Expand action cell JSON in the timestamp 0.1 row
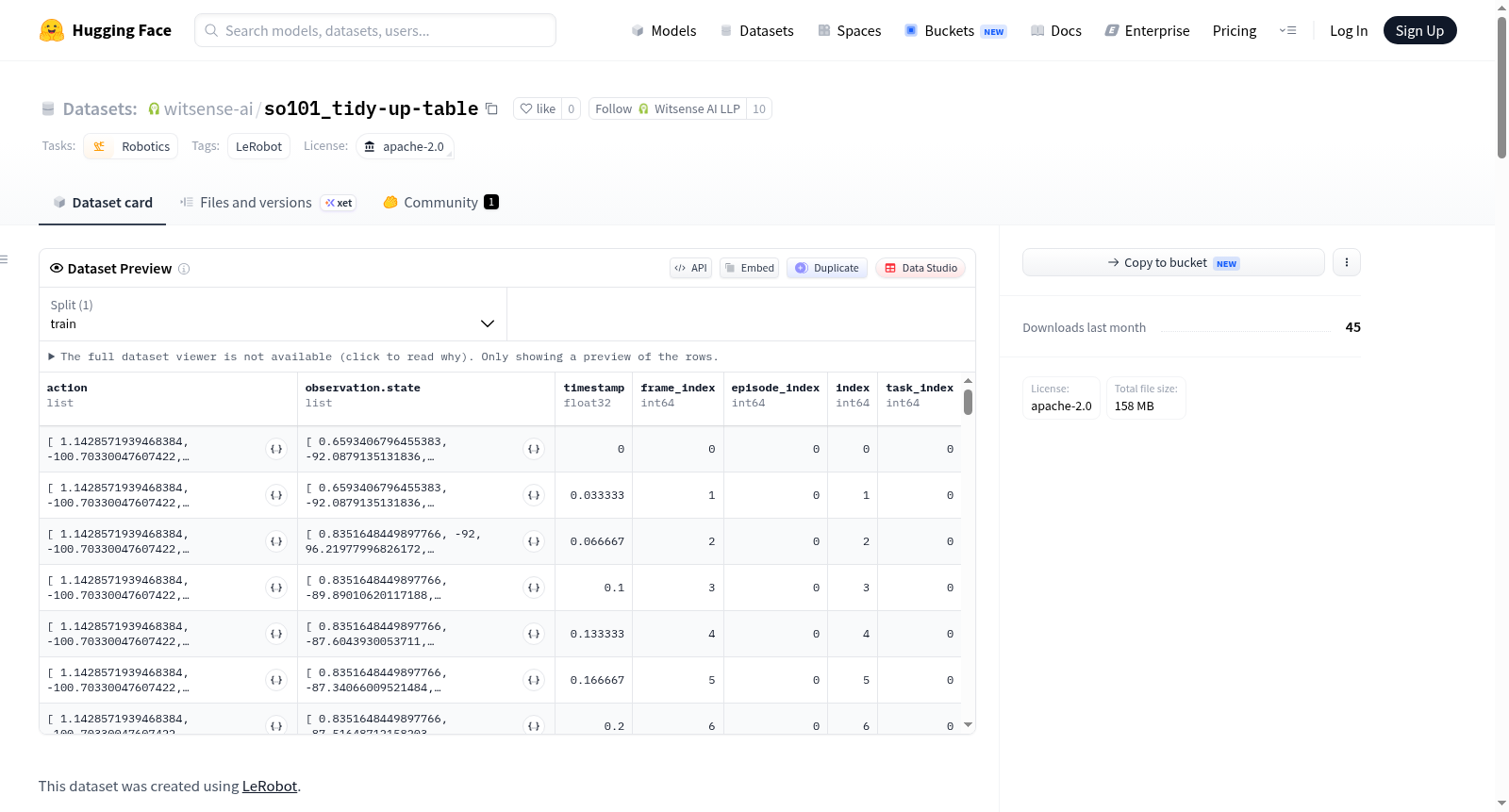Screen dimensions: 1509x812 [276, 588]
